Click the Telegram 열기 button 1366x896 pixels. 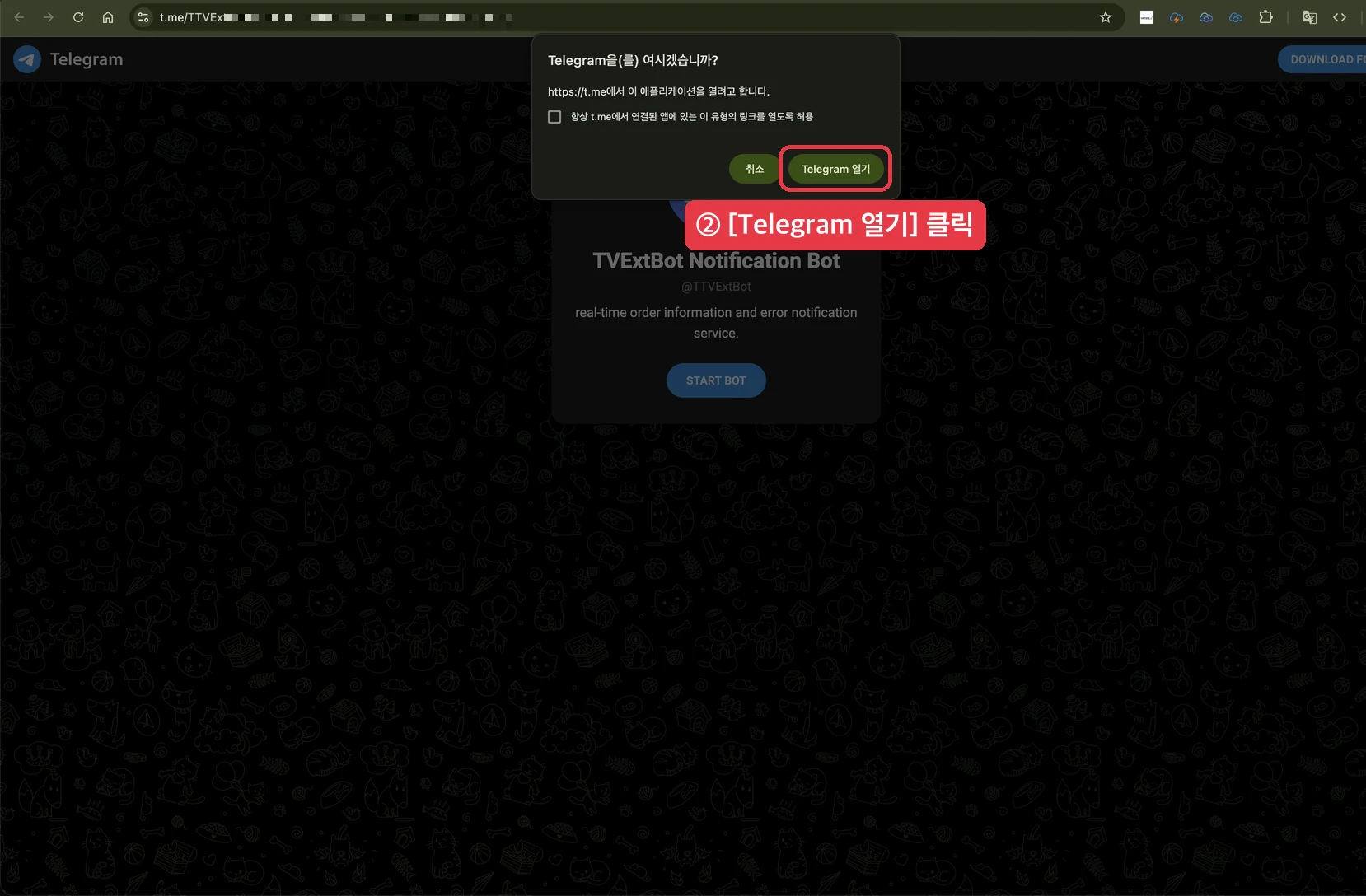click(835, 169)
